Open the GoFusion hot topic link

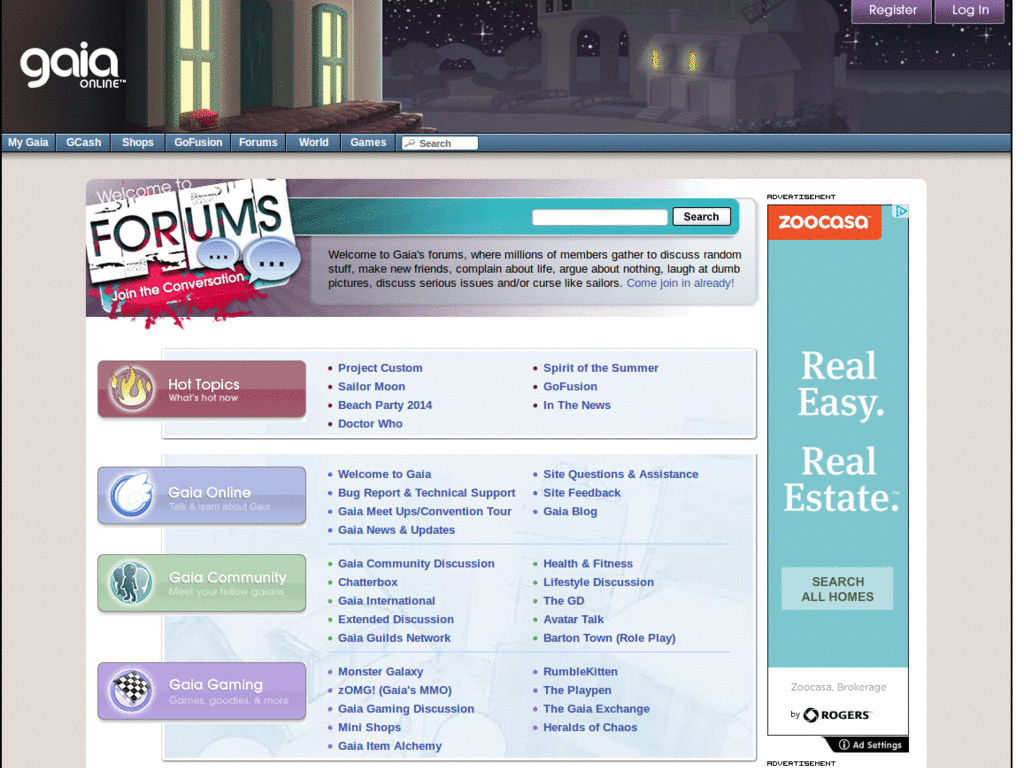pos(570,387)
